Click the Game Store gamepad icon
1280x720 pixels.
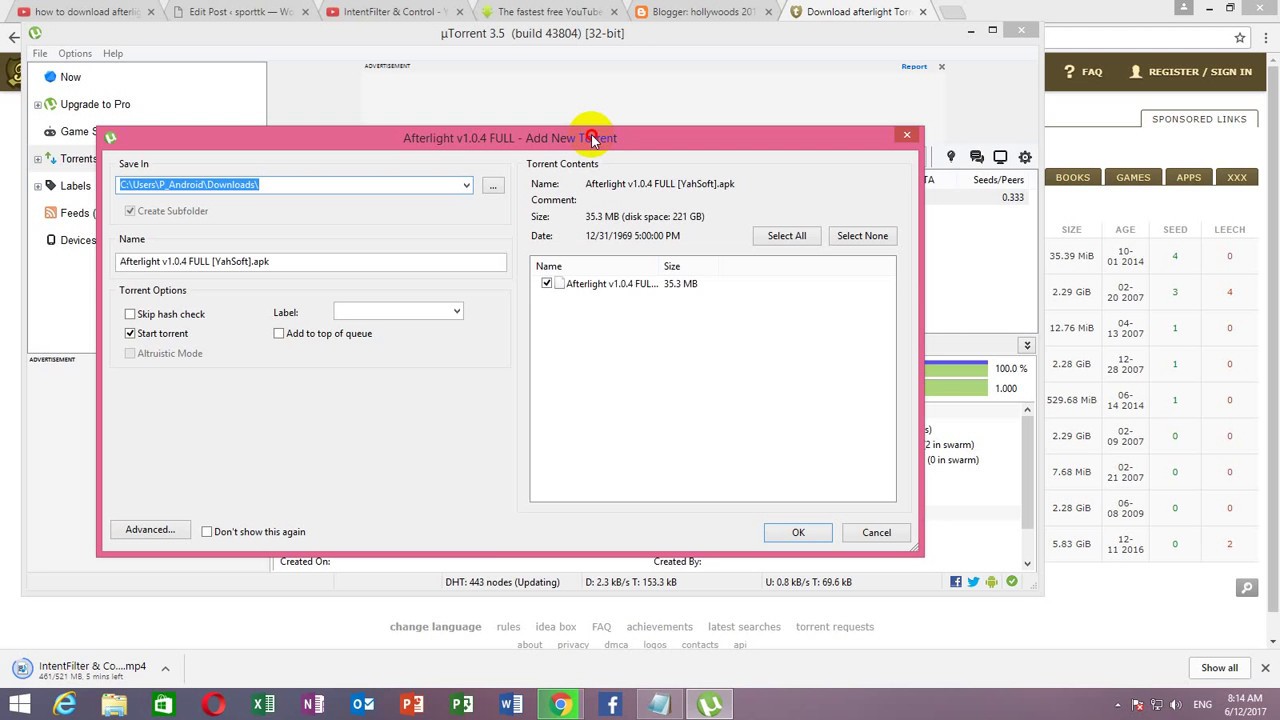[50, 131]
